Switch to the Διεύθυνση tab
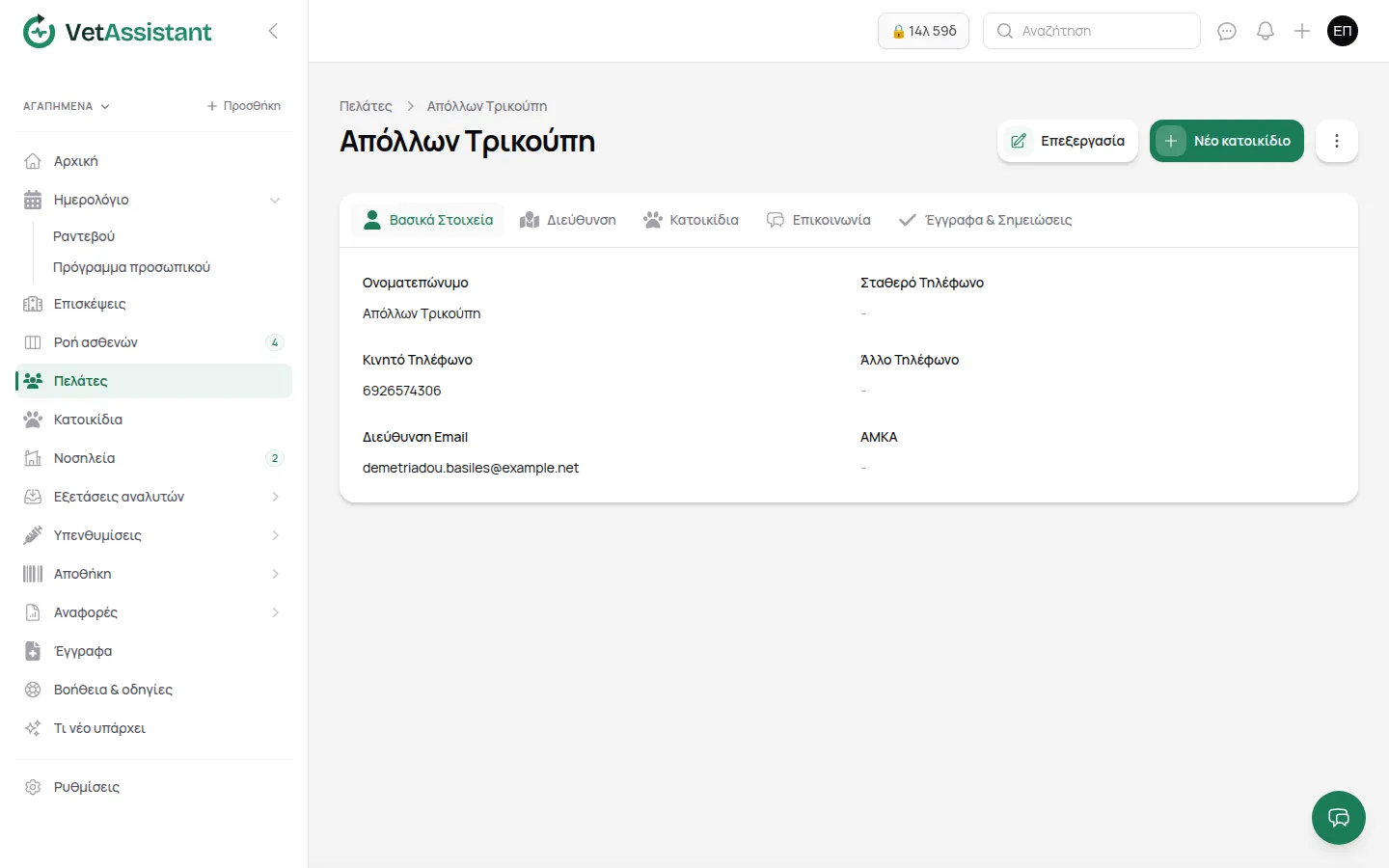This screenshot has width=1389, height=868. [567, 220]
